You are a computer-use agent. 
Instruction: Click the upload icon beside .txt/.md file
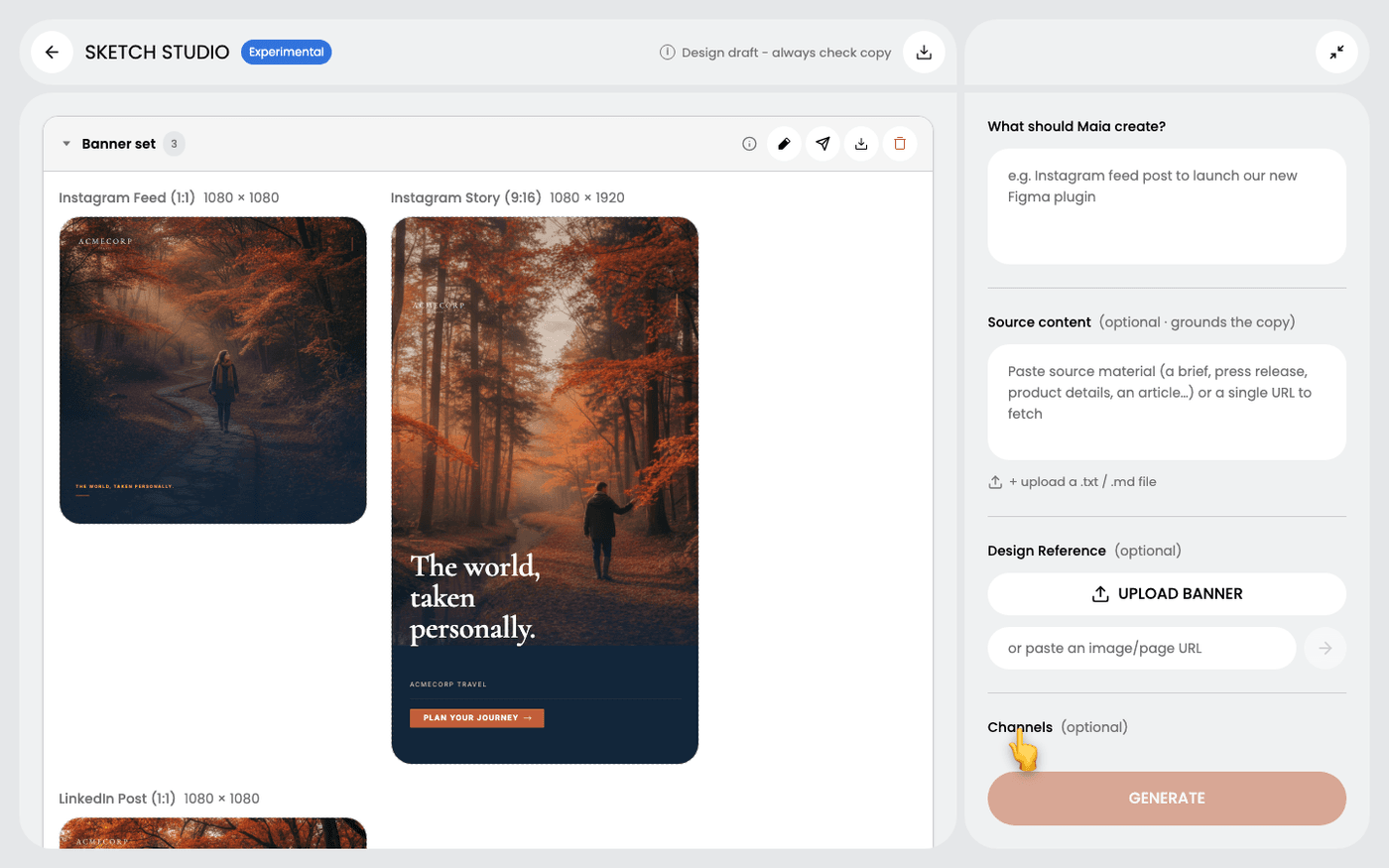995,482
